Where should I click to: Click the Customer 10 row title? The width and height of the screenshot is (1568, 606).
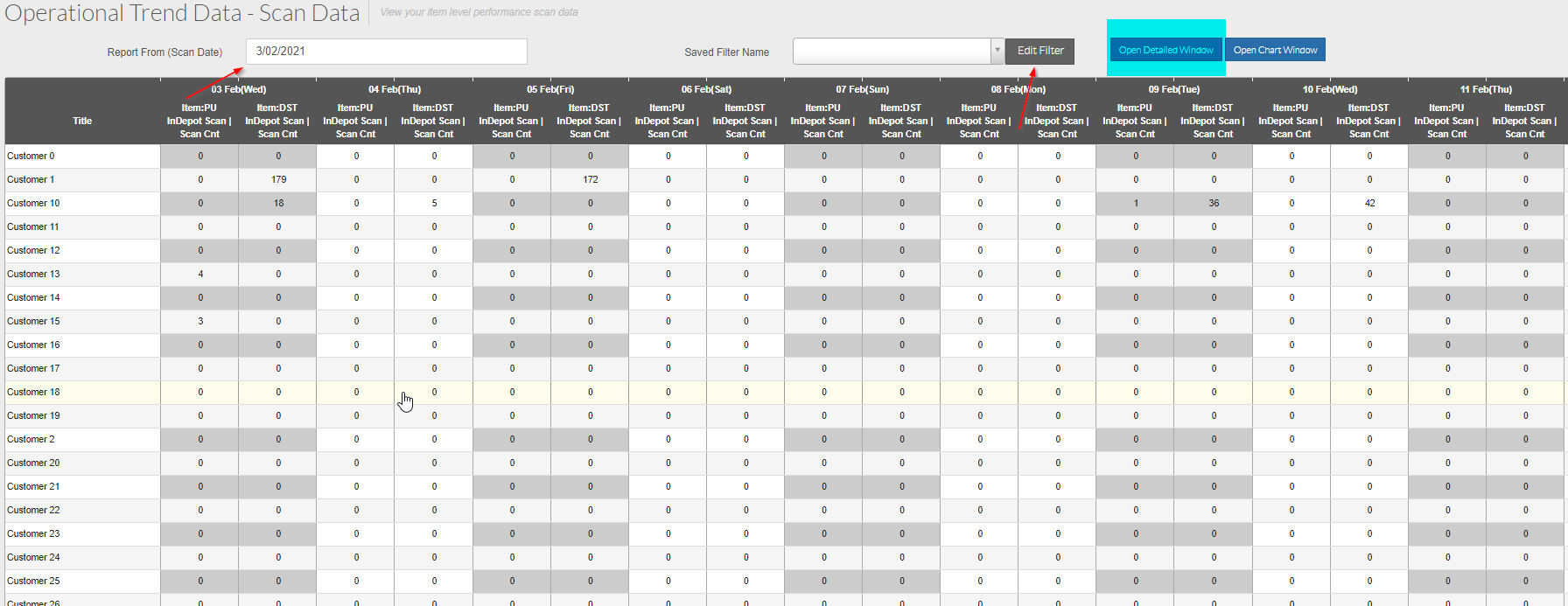33,204
